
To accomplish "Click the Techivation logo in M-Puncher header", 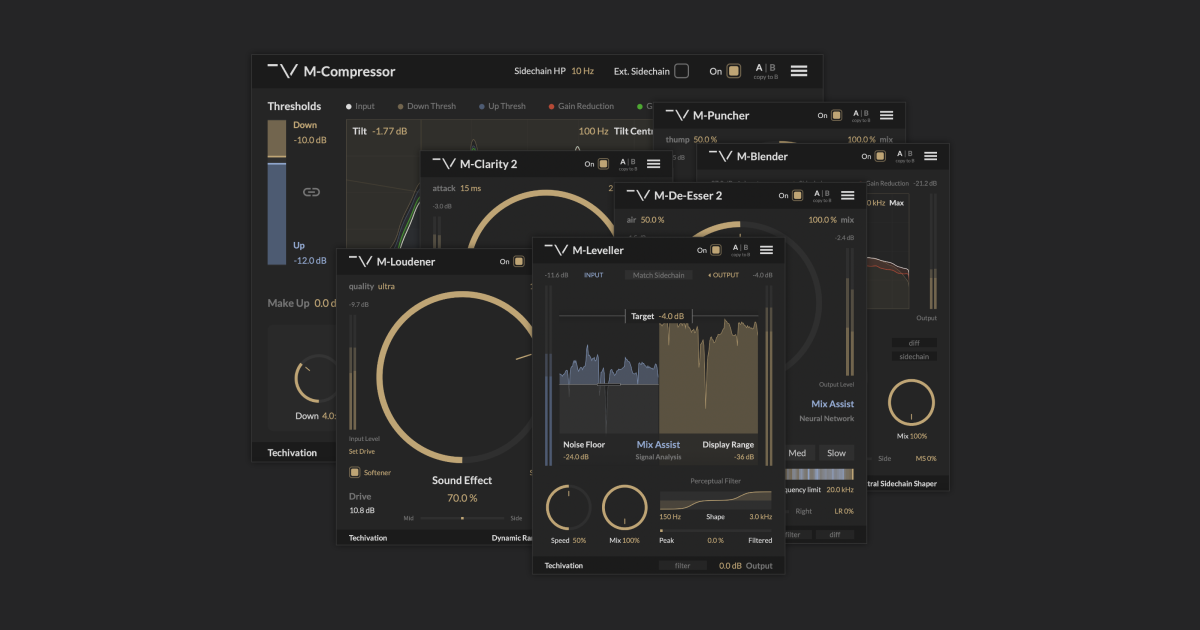I will [x=677, y=115].
